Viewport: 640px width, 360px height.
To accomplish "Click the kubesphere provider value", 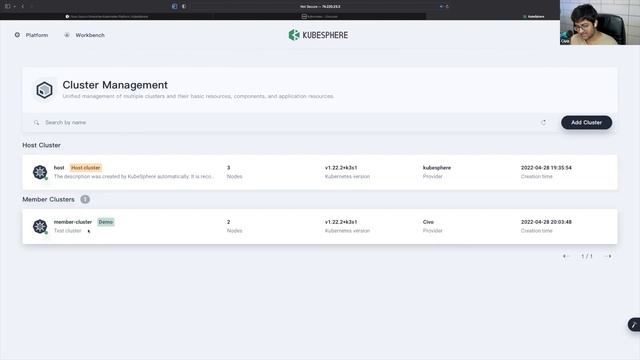I will [x=437, y=168].
